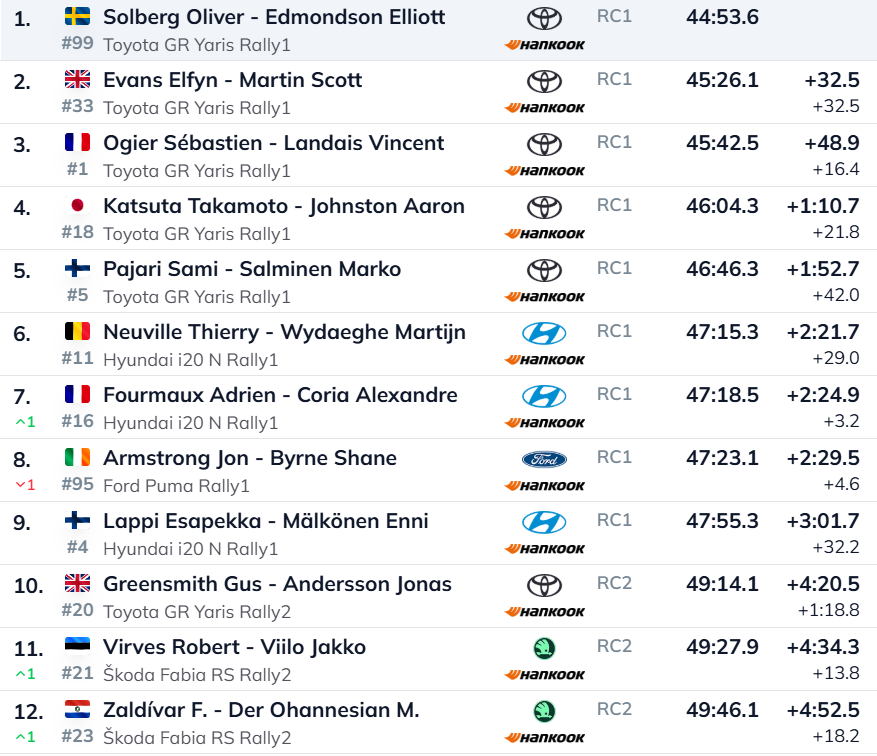Click the Swedish flag beside Solberg Oliver
The height and width of the screenshot is (756, 877).
(x=77, y=17)
